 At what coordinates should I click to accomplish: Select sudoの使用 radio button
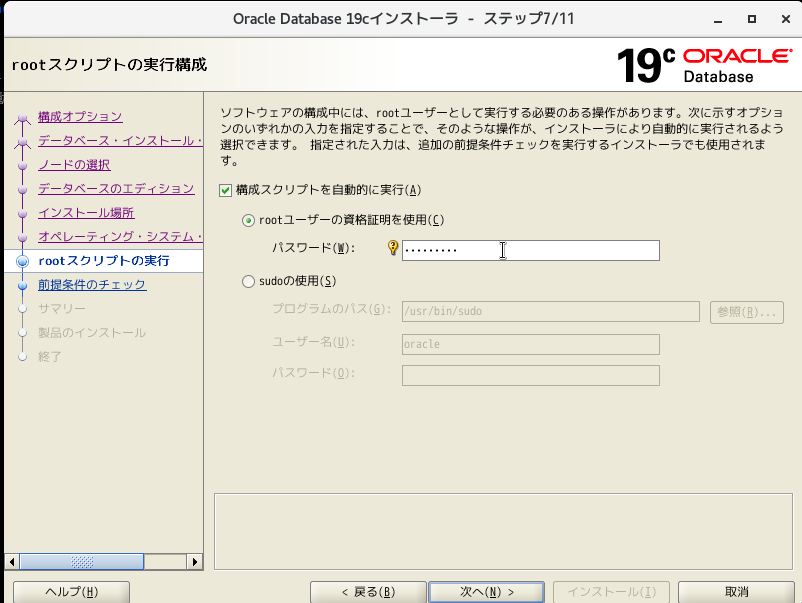click(x=248, y=281)
